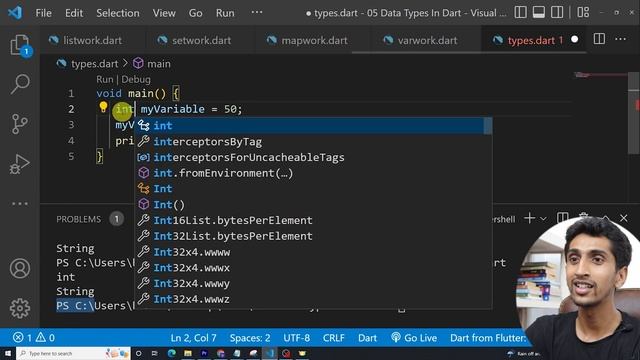Open the File menu
The width and height of the screenshot is (640, 360).
44,13
